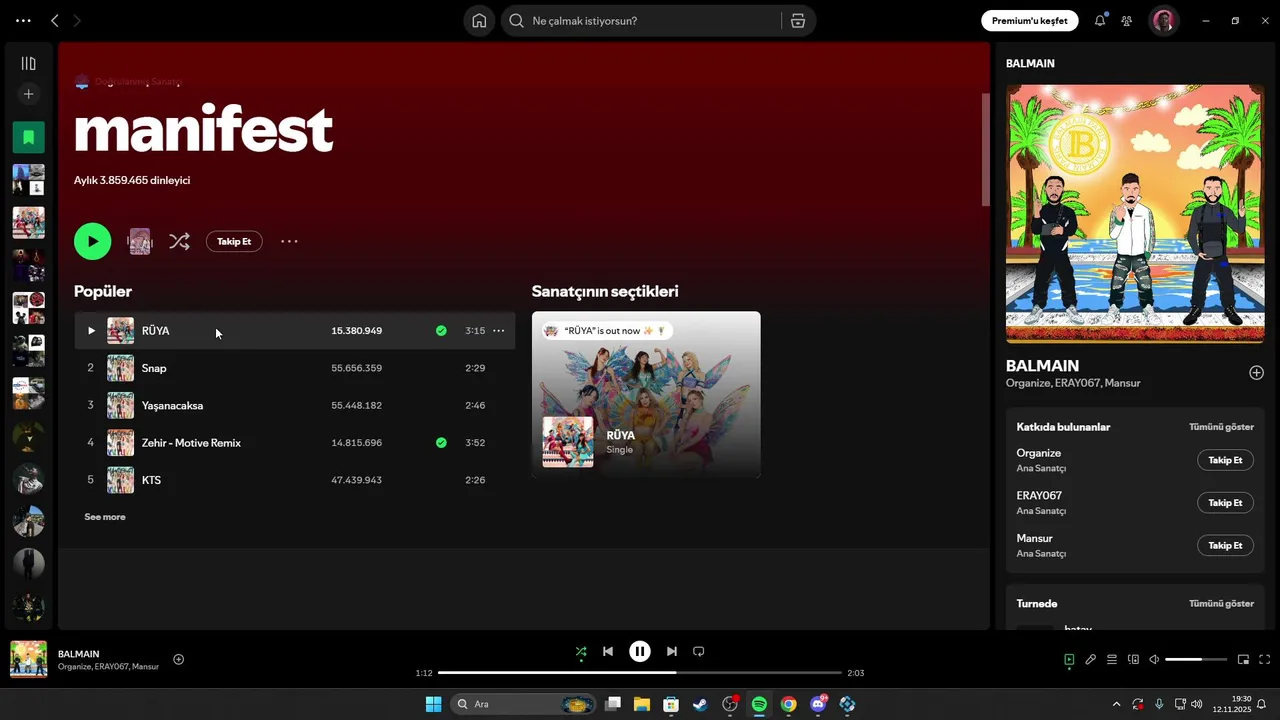Viewport: 1280px width, 720px height.
Task: Open the Liked Songs bookmark tile
Action: (x=28, y=137)
